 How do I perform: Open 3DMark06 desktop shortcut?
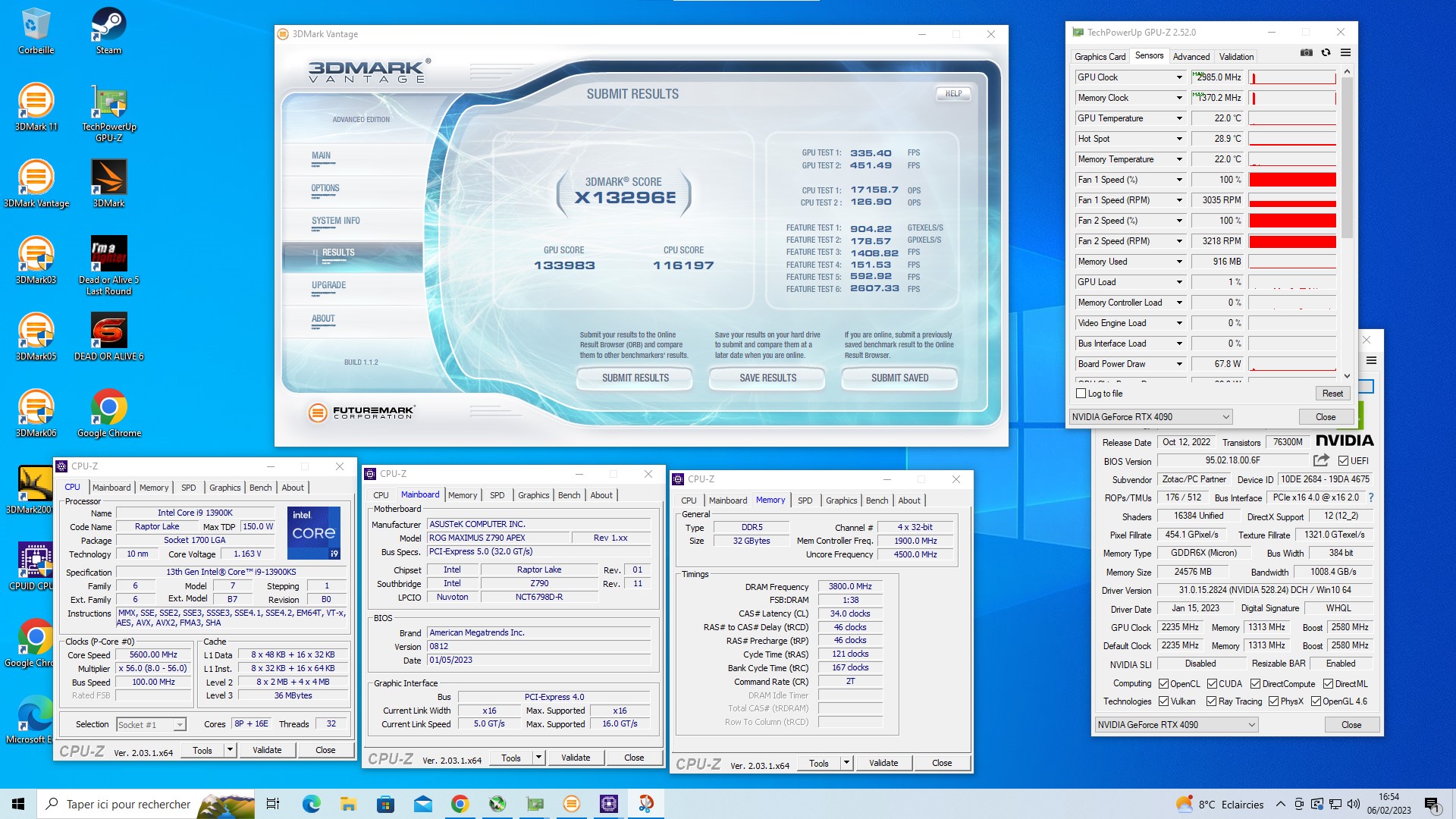pyautogui.click(x=36, y=413)
